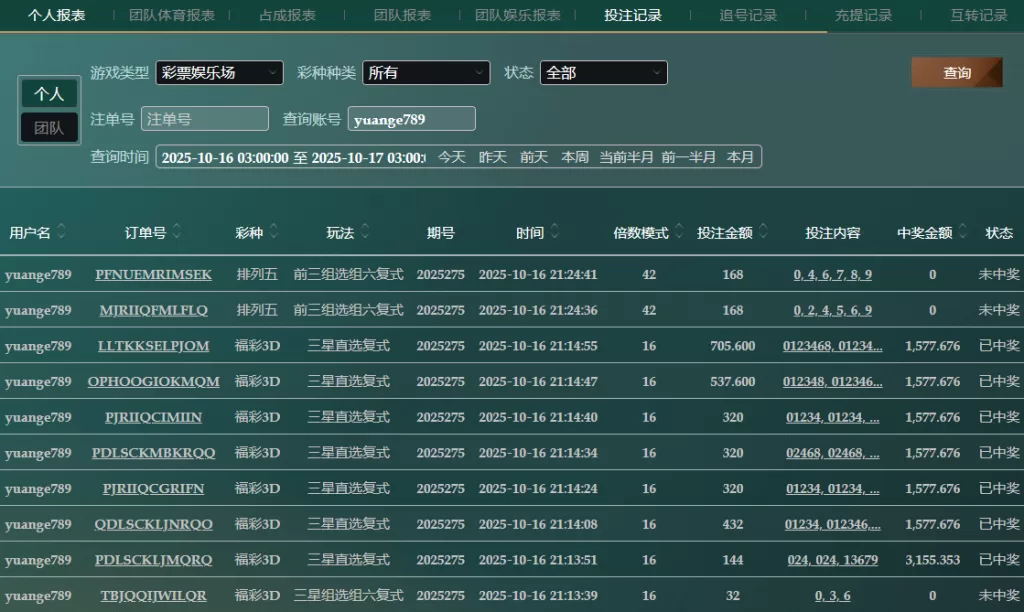Open order link PFNUEMRIMSEK

[153, 275]
